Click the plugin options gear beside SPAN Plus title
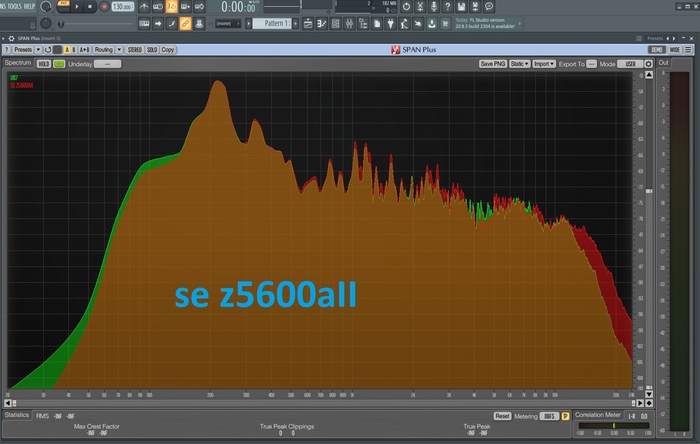 click(x=10, y=37)
